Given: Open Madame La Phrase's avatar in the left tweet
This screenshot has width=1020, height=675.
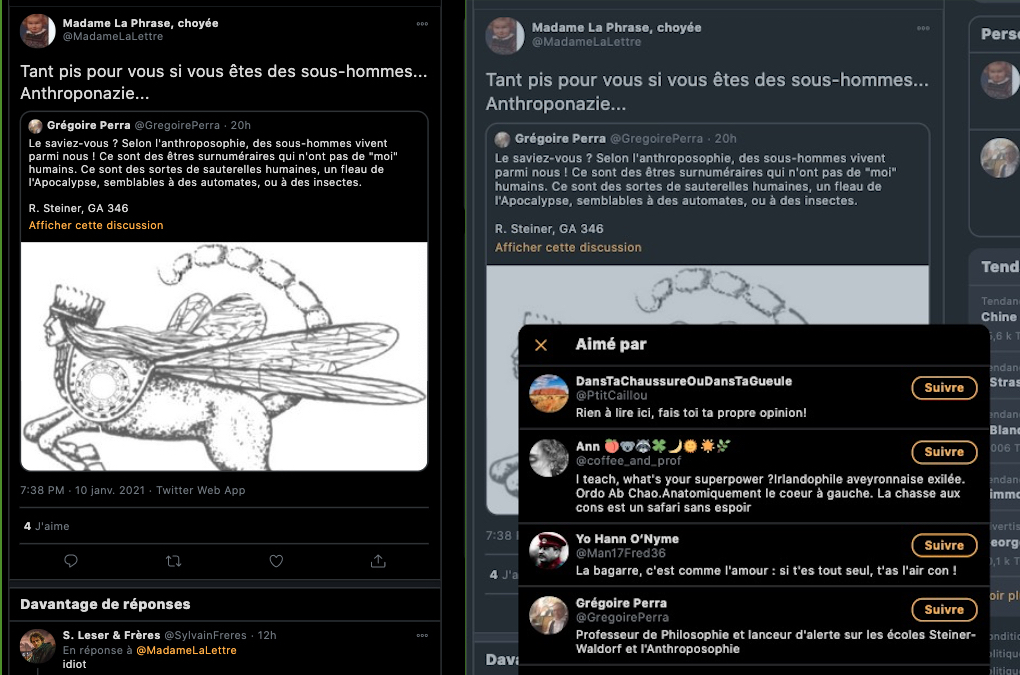Looking at the screenshot, I should tap(38, 31).
